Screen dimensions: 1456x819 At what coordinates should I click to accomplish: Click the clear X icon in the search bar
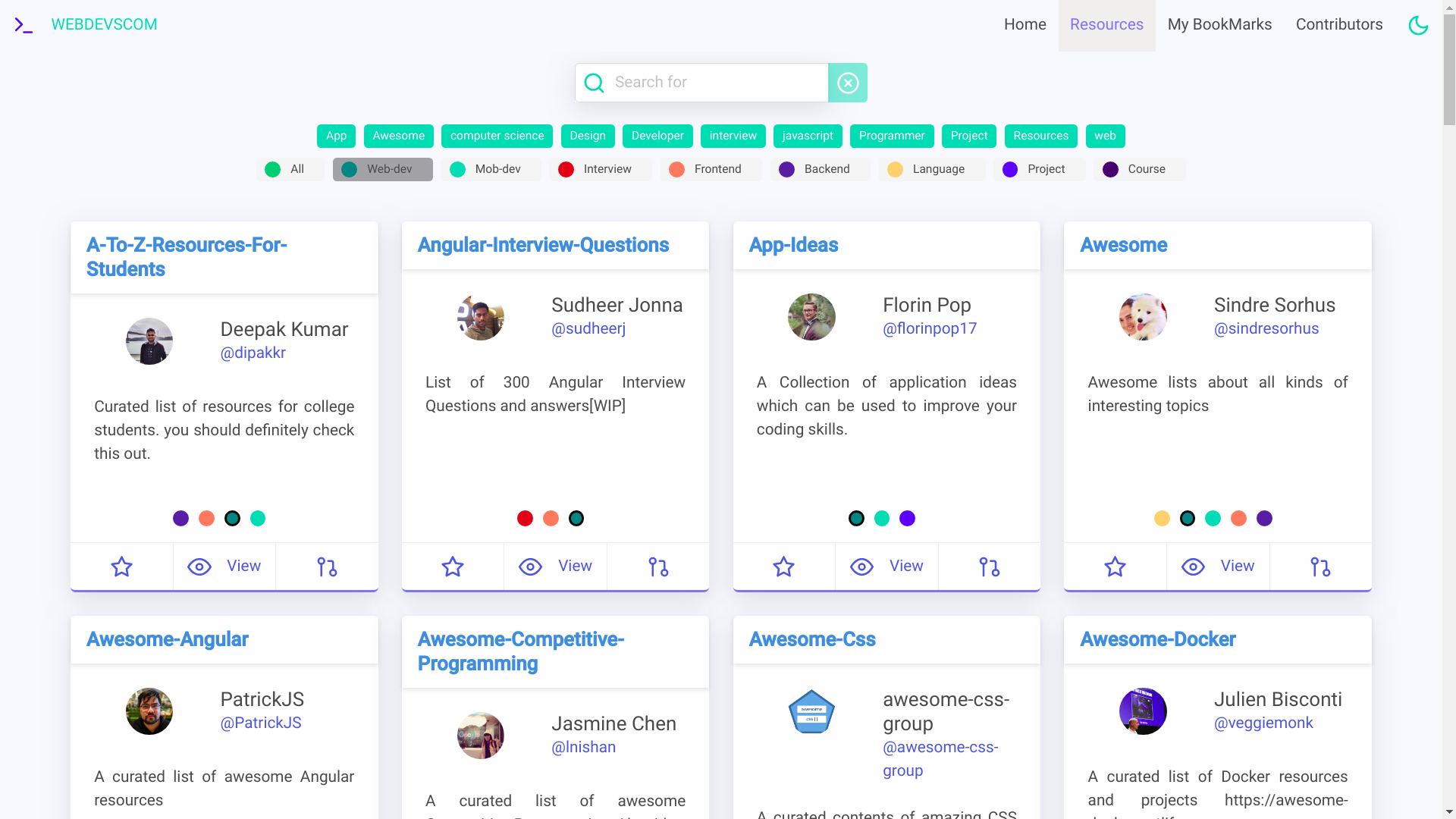click(847, 82)
